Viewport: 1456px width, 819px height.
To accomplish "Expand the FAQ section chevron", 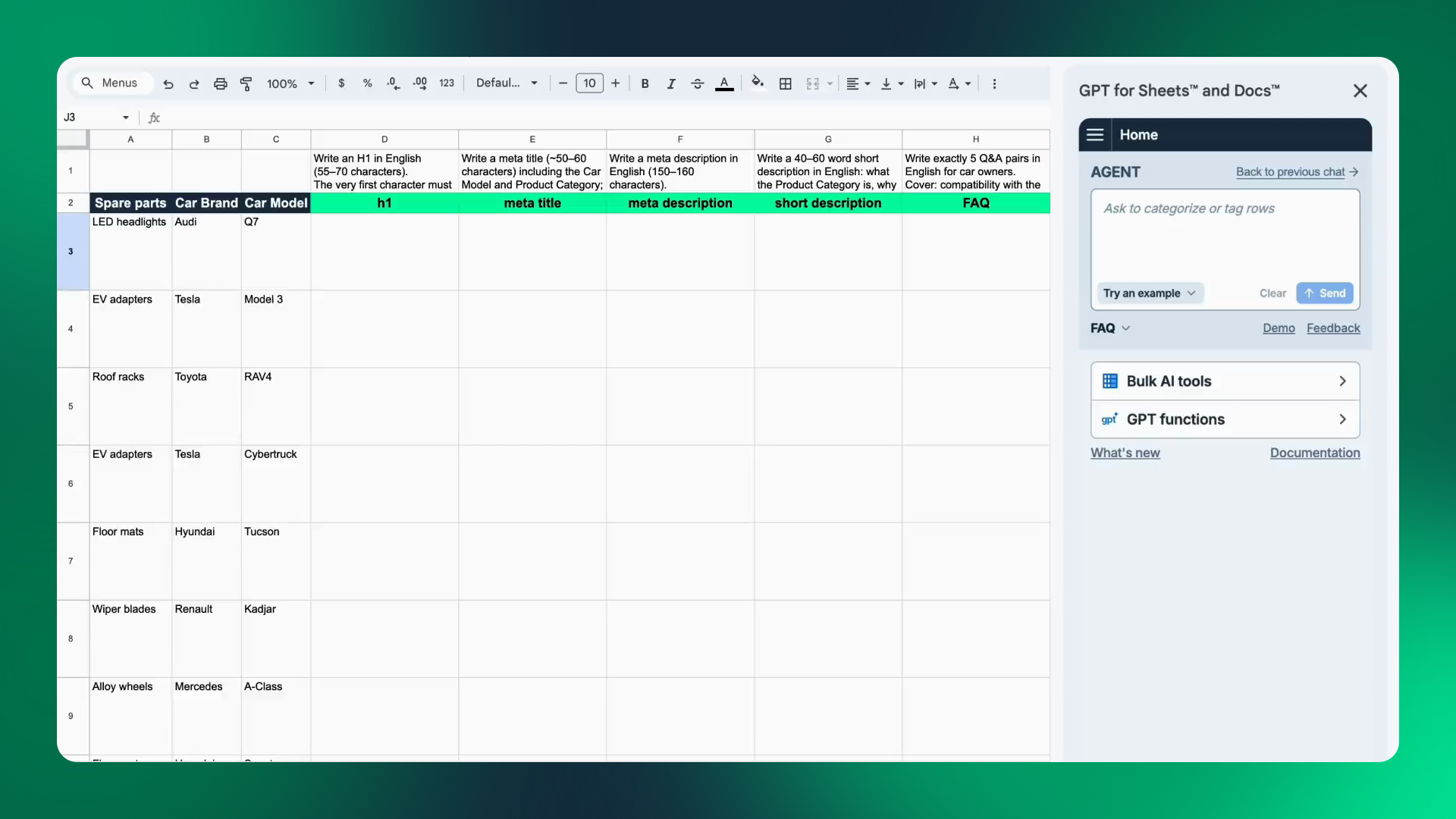I will pyautogui.click(x=1126, y=328).
